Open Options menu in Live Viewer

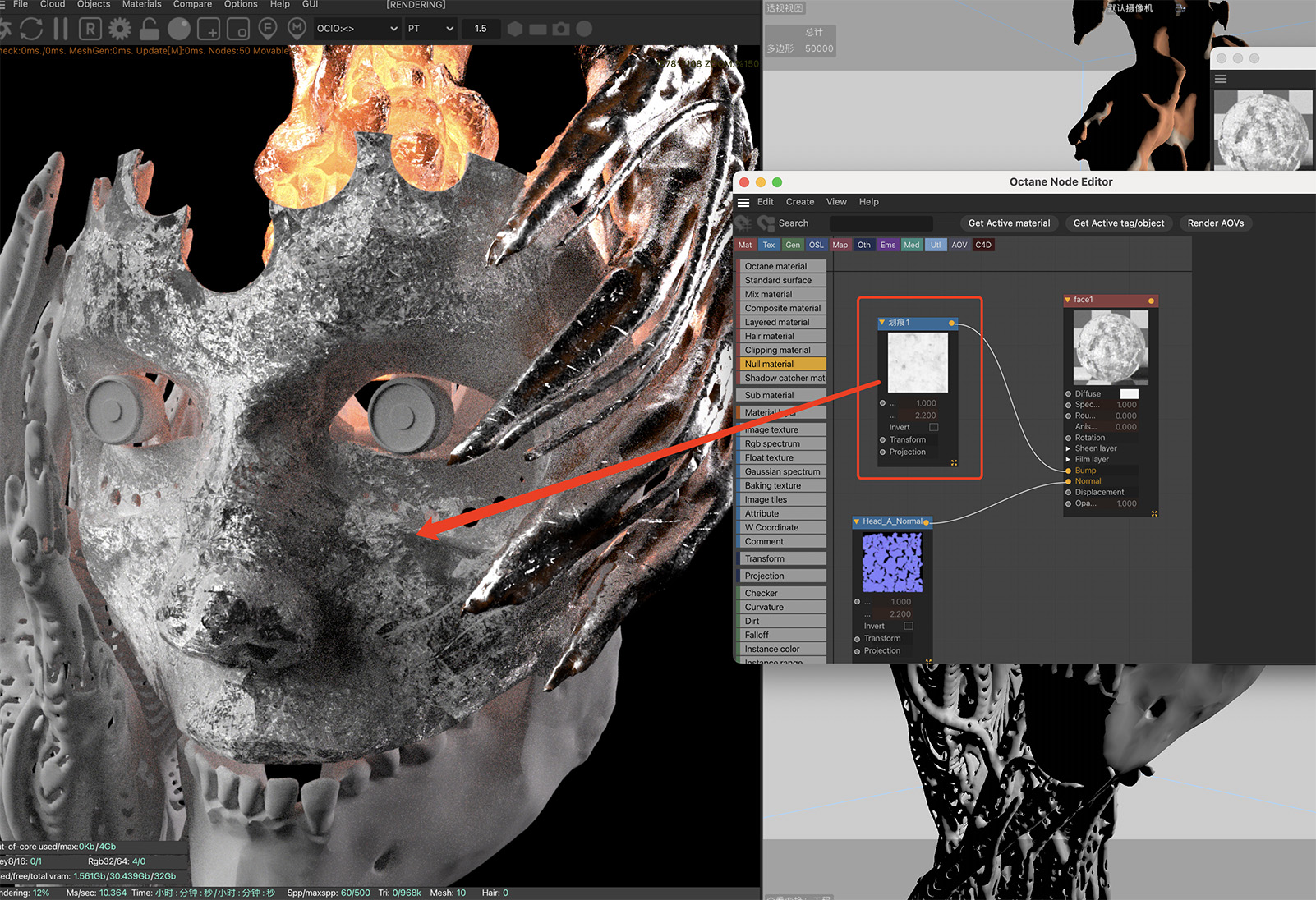click(241, 4)
